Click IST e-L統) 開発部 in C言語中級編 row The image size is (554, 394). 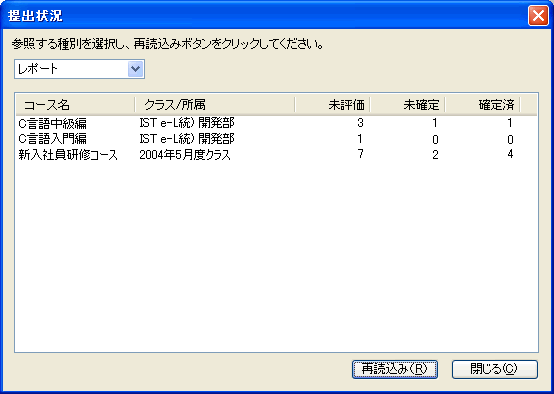pos(187,123)
